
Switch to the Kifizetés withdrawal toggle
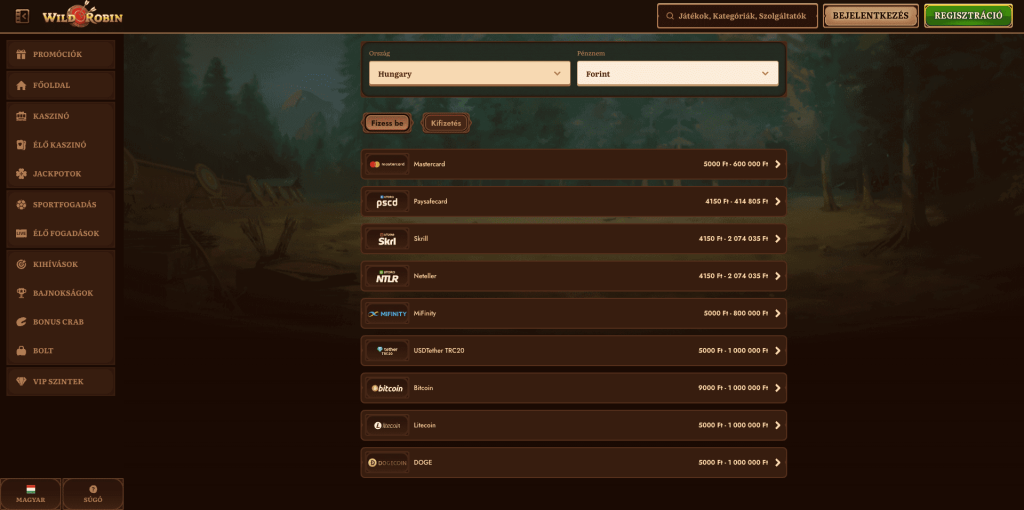[x=446, y=123]
